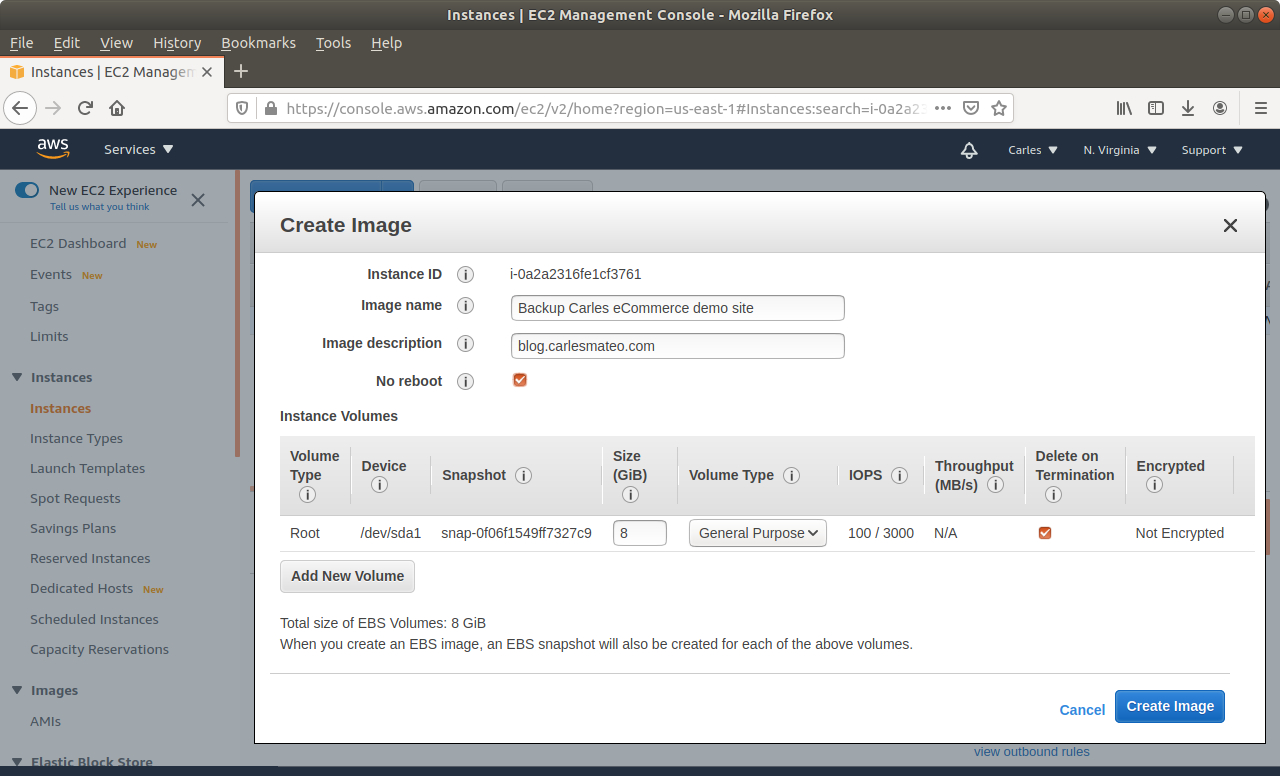Collapse the Elastic Block Store section

17,762
